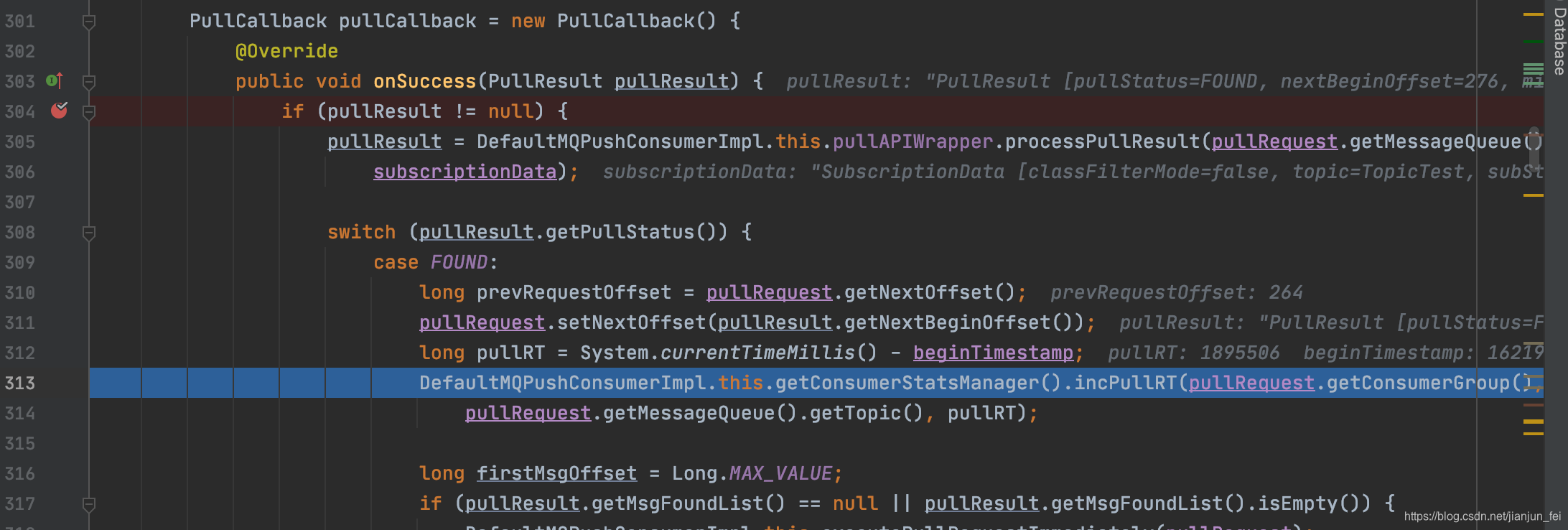Collapse the switch block fold at line 308
The image size is (1568, 530).
pos(89,233)
